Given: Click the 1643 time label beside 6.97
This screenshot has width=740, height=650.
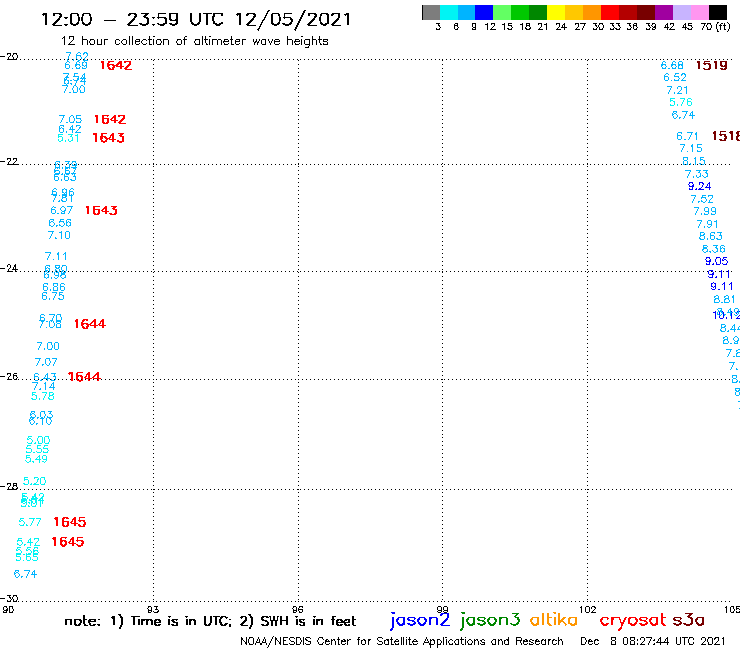Looking at the screenshot, I should point(101,211).
